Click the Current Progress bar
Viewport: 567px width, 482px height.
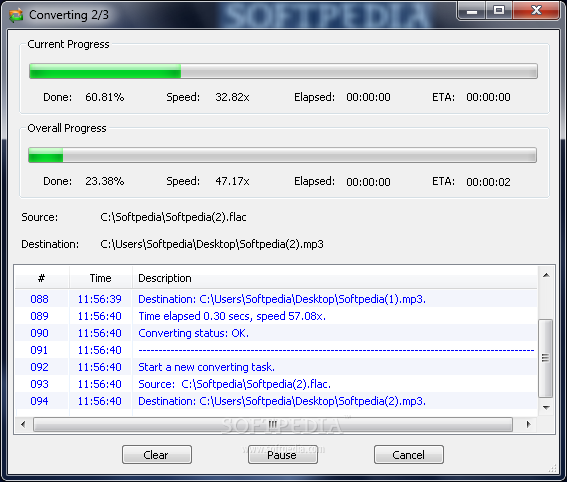click(283, 71)
